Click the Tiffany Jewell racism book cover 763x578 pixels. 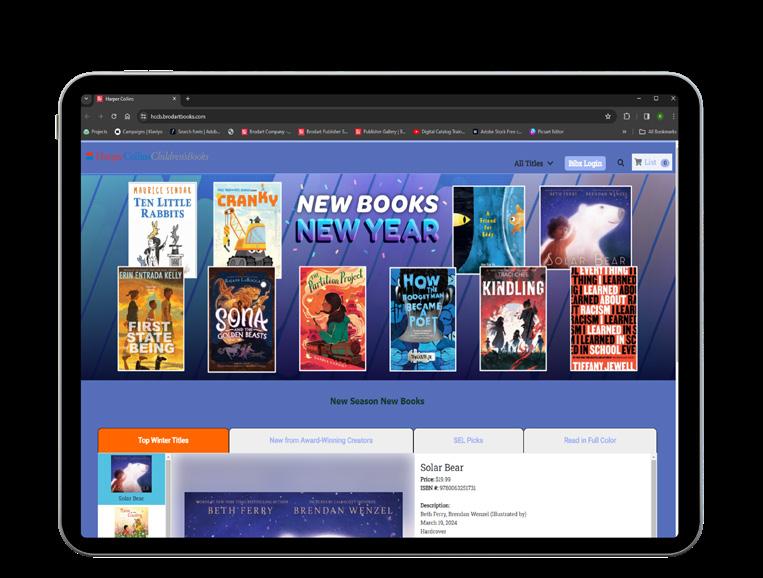point(603,319)
